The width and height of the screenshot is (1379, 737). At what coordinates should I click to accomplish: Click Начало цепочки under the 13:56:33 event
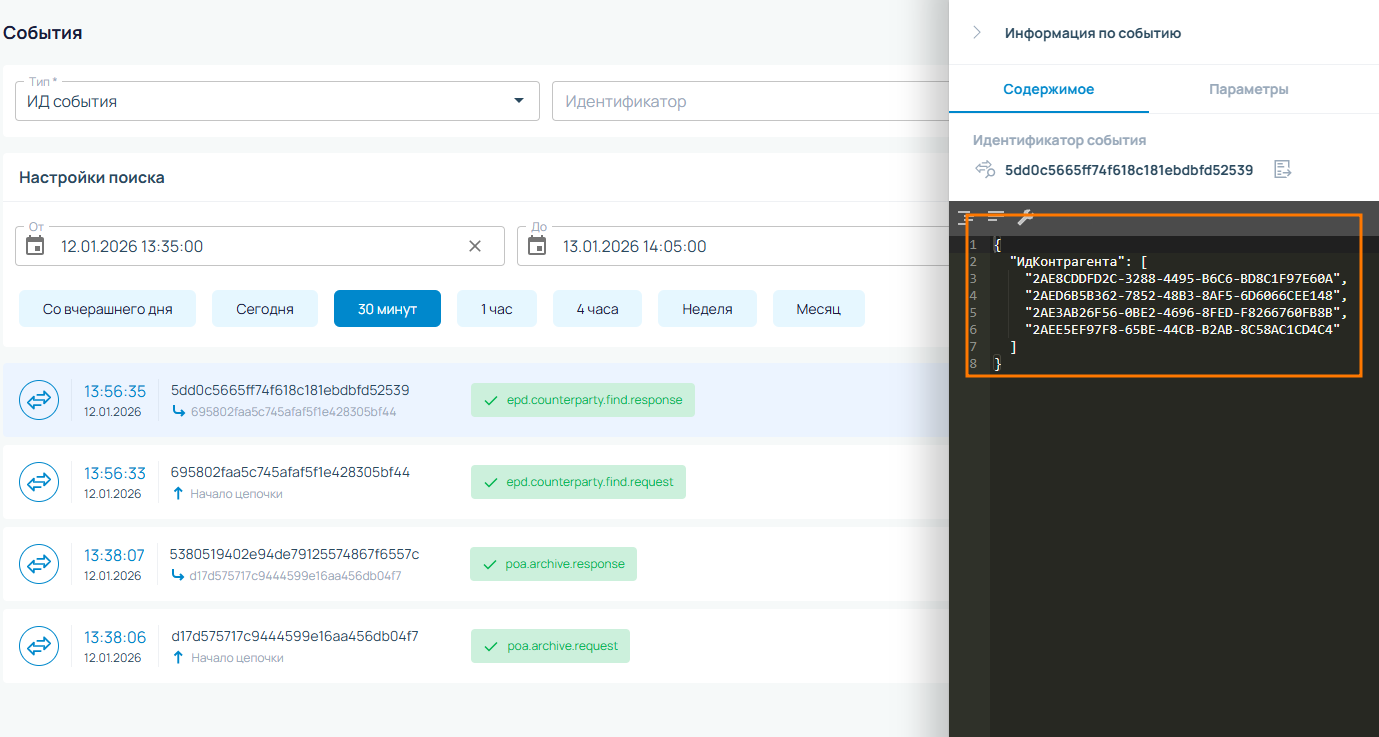pyautogui.click(x=237, y=494)
